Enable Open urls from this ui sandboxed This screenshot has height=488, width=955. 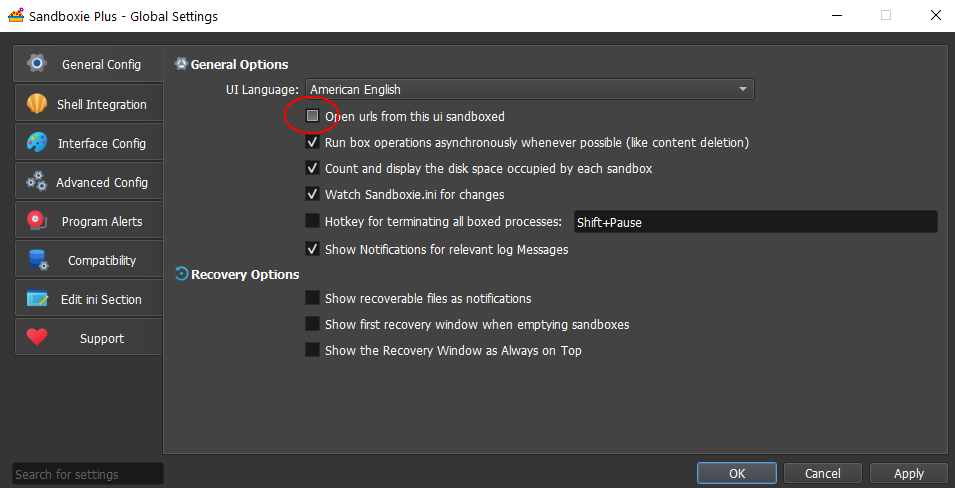click(312, 116)
